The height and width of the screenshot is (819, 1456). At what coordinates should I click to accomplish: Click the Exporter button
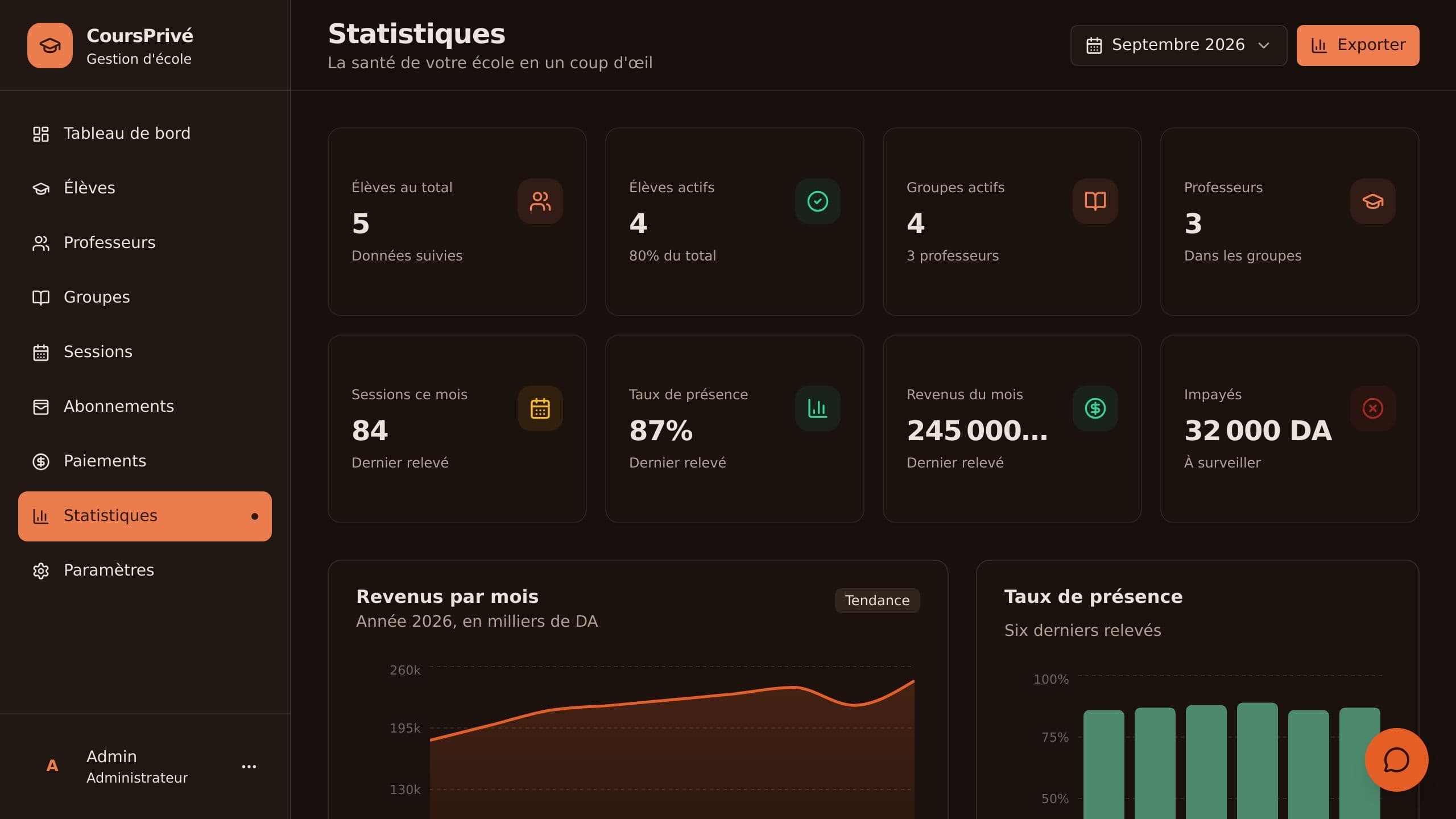point(1358,45)
